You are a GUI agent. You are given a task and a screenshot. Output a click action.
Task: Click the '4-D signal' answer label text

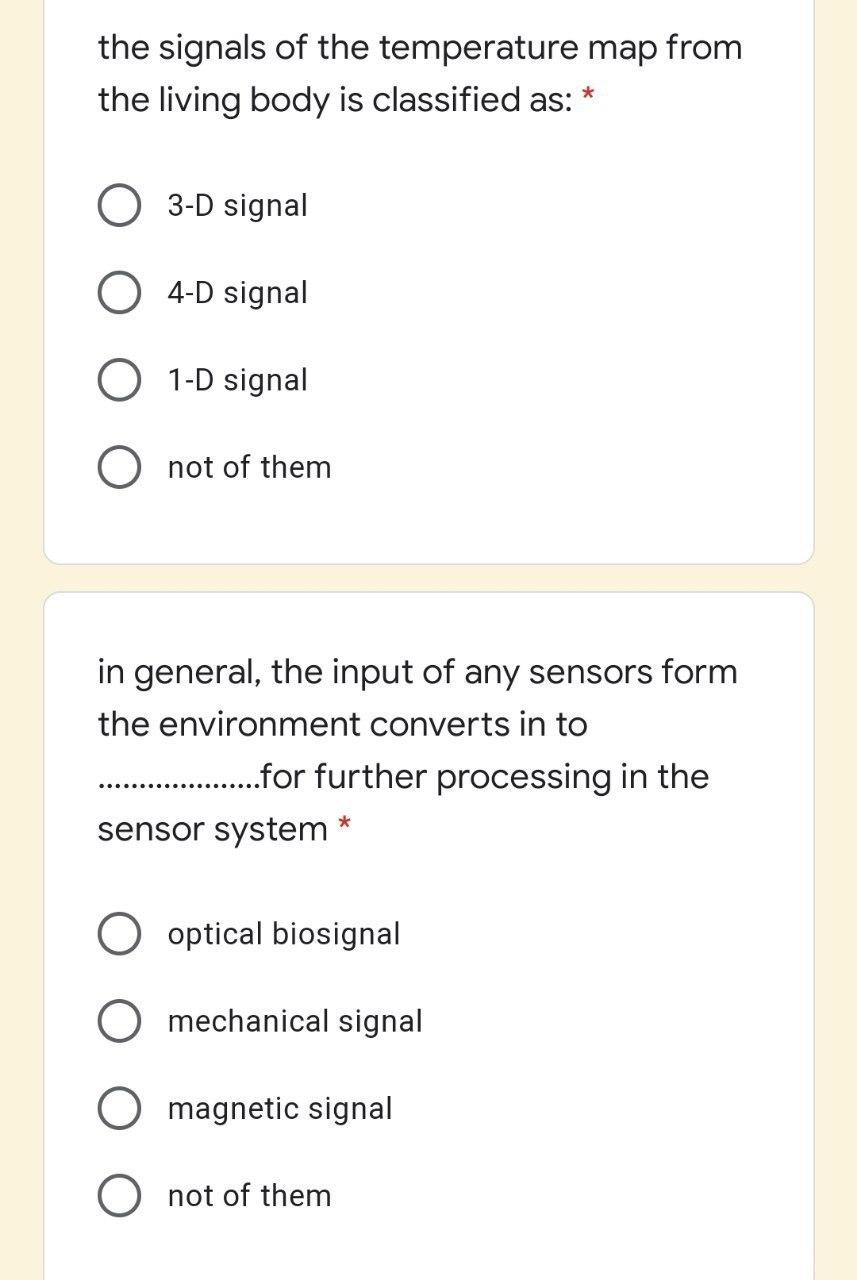pyautogui.click(x=237, y=292)
